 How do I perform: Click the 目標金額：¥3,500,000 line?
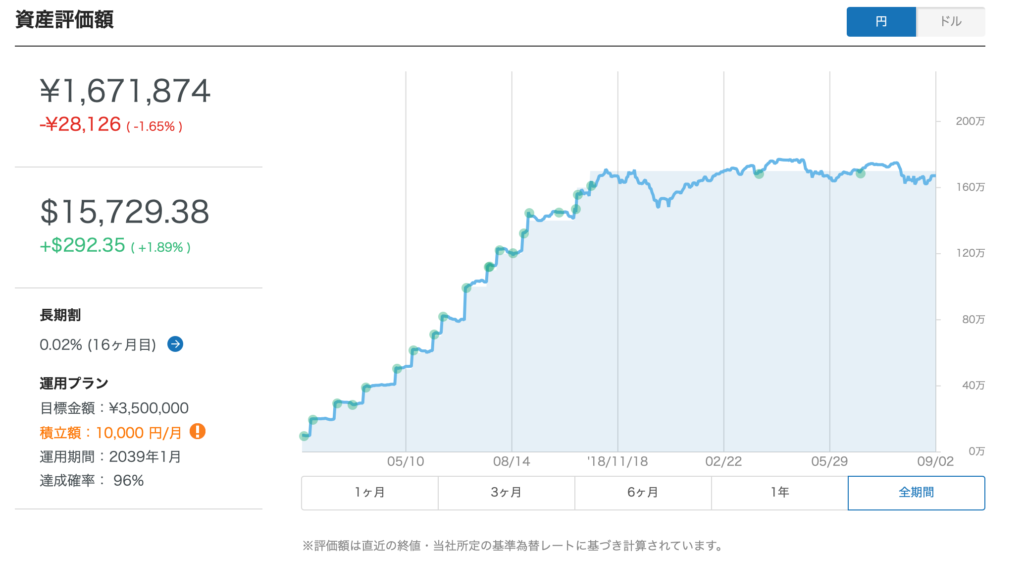[114, 409]
